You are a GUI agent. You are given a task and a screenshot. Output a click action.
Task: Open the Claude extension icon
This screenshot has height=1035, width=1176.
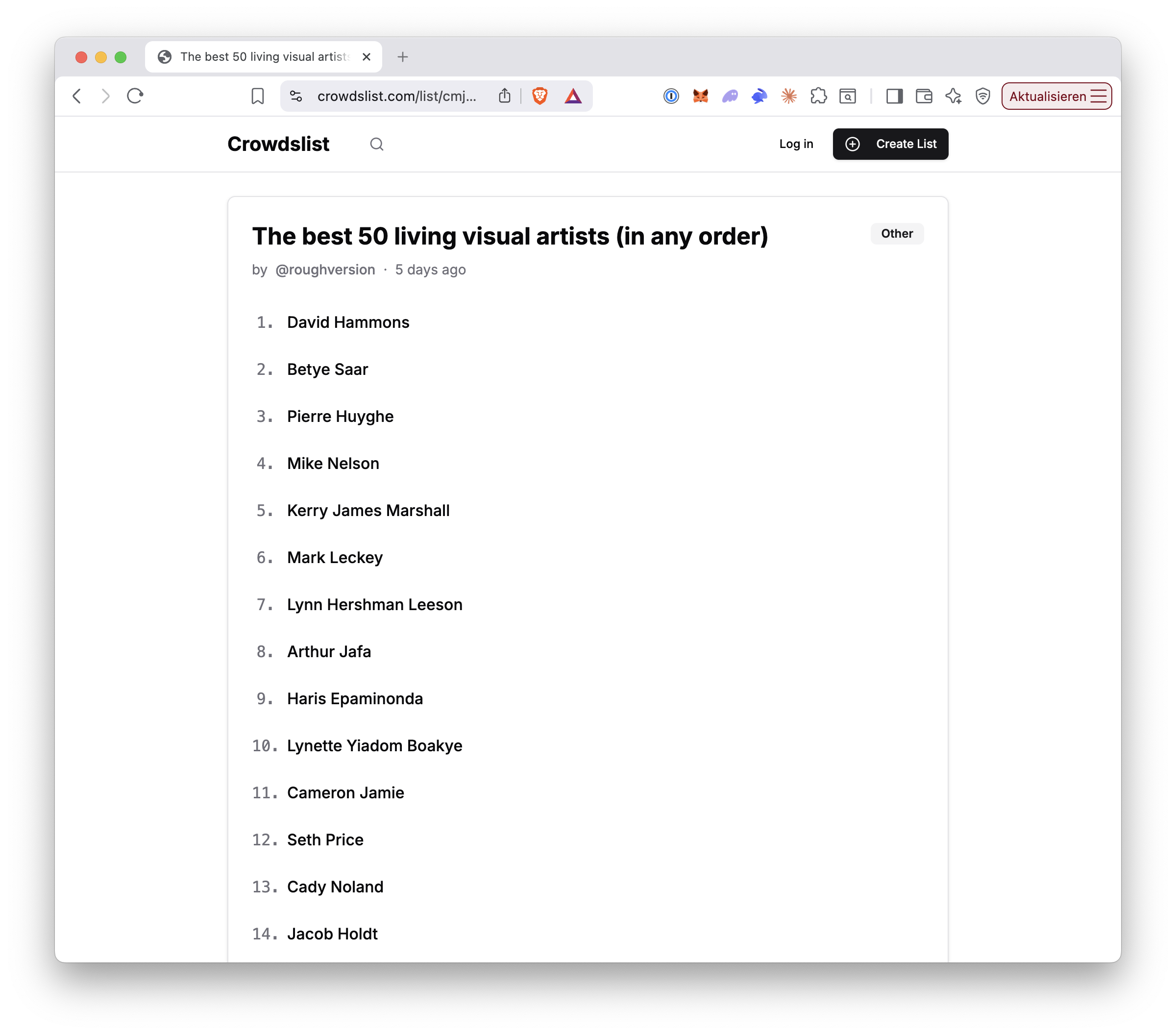[789, 96]
